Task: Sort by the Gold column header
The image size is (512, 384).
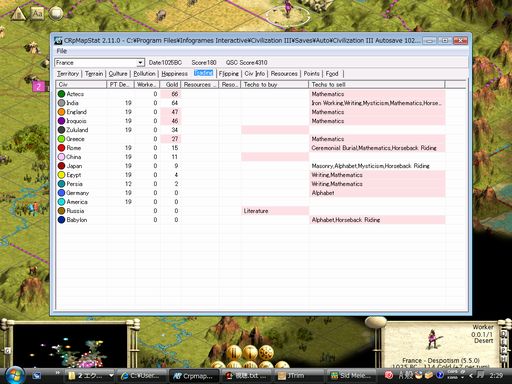Action: click(170, 85)
